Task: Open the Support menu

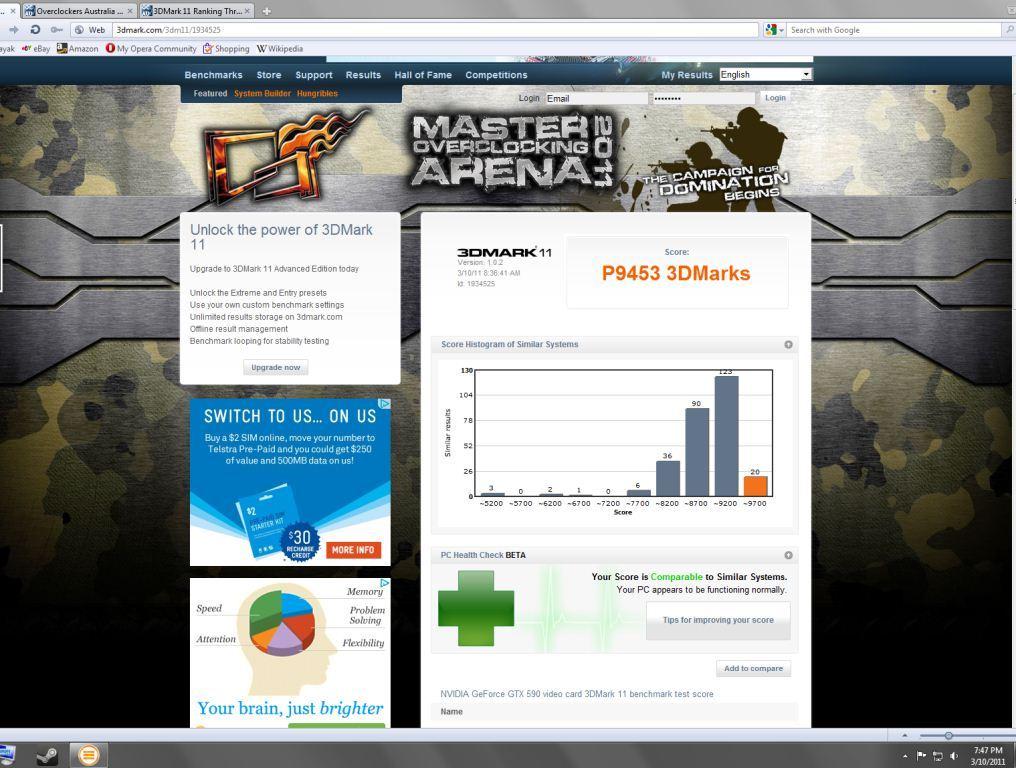Action: click(x=314, y=75)
